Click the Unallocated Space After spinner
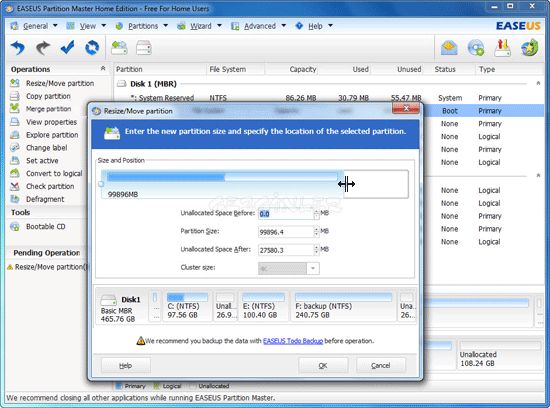Screen dimensions: 550x408 [x=316, y=250]
